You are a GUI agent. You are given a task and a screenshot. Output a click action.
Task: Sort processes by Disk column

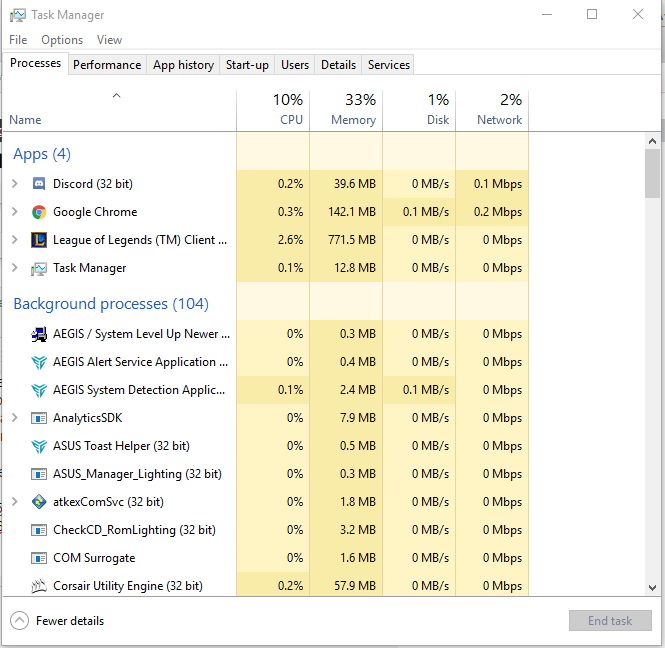click(x=419, y=110)
